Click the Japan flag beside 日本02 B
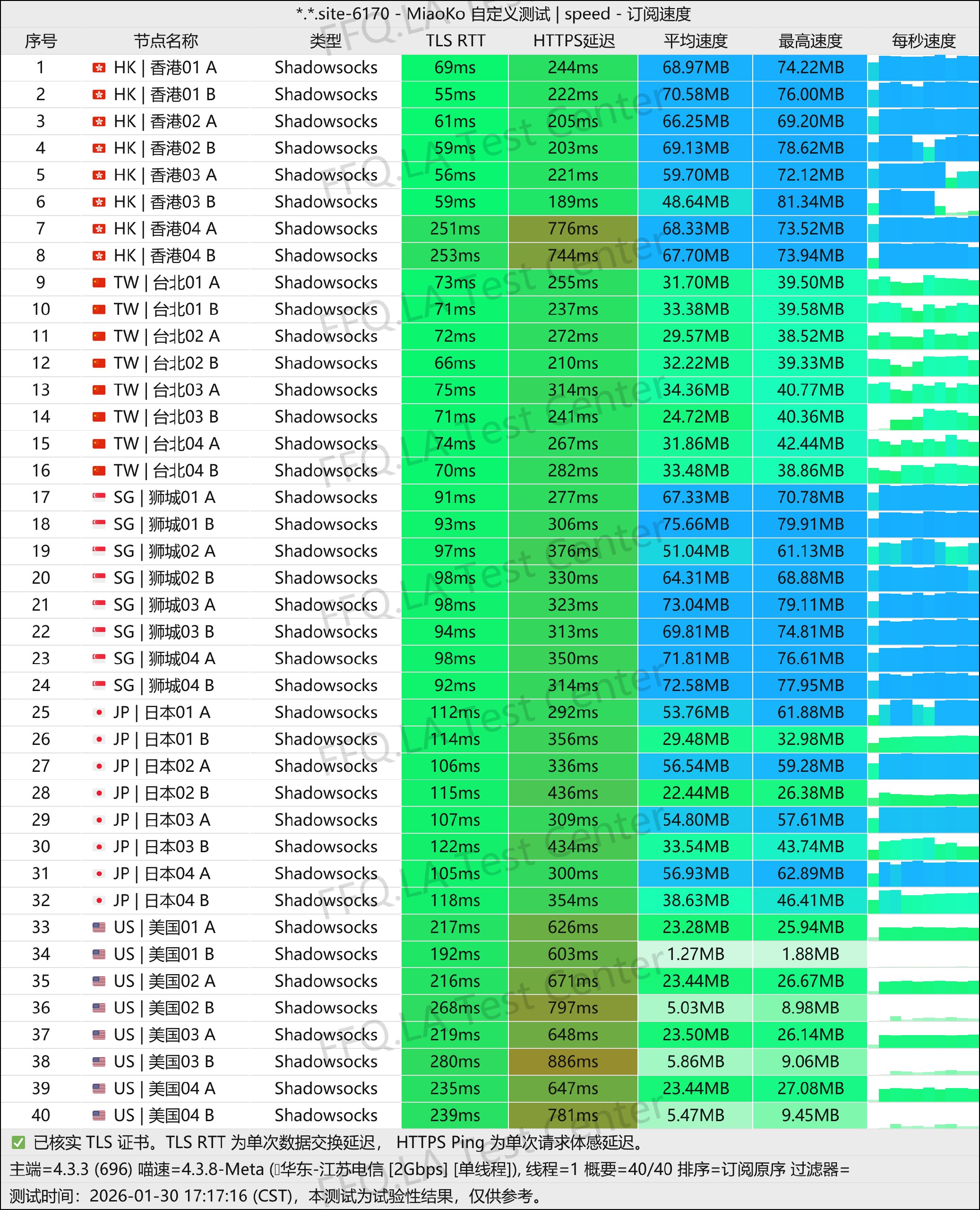This screenshot has width=980, height=1210. pos(99,793)
